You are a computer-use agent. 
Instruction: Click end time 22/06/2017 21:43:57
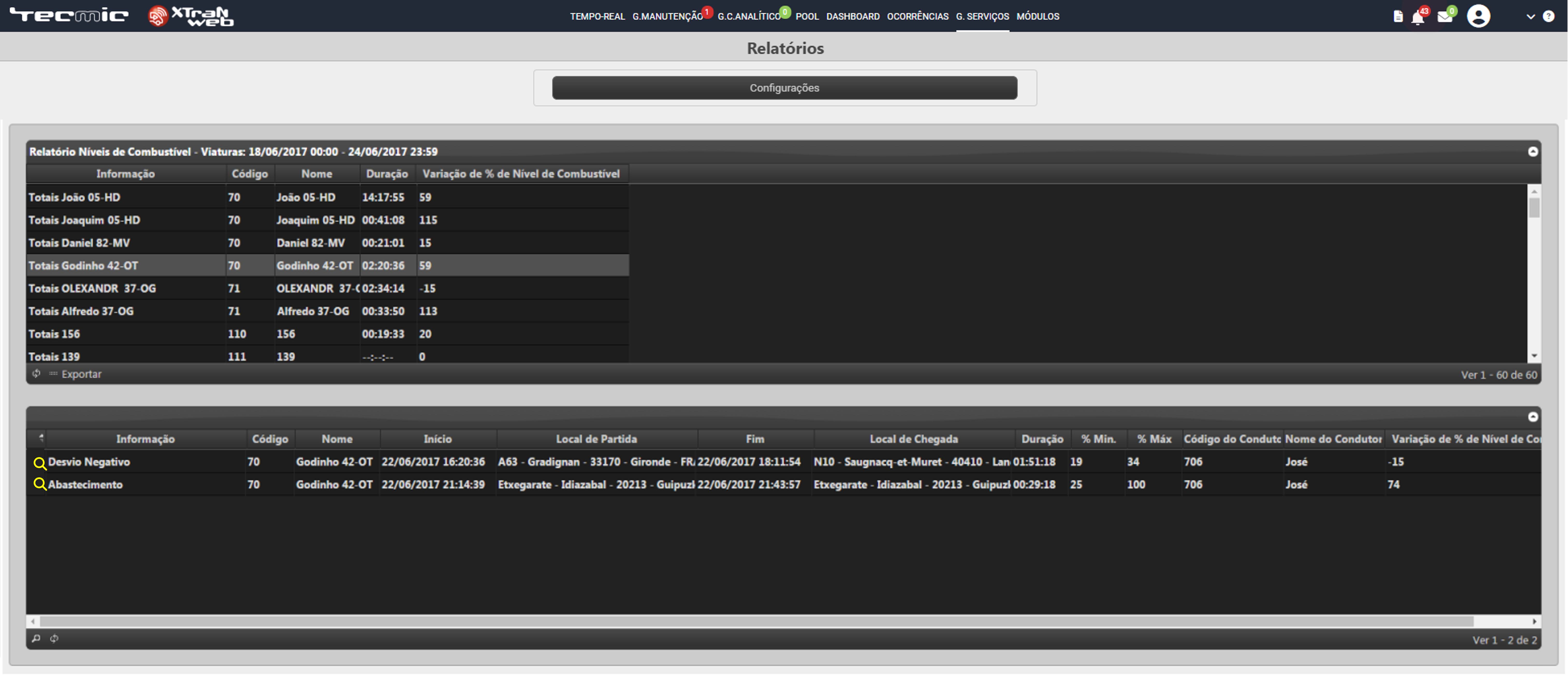tap(749, 485)
